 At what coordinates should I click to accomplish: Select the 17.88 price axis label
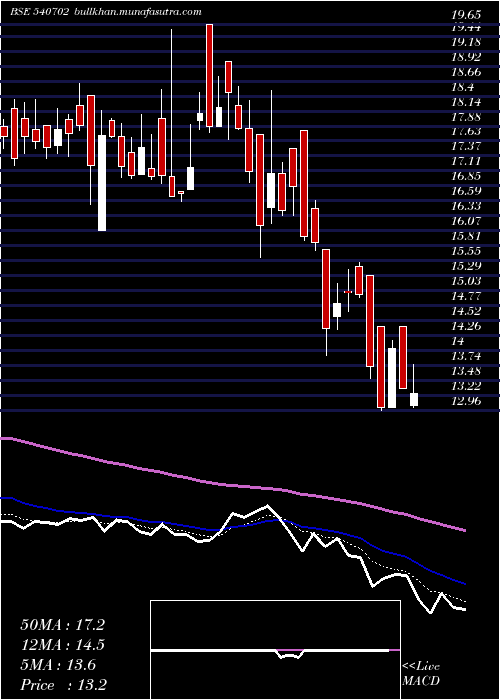tap(466, 117)
